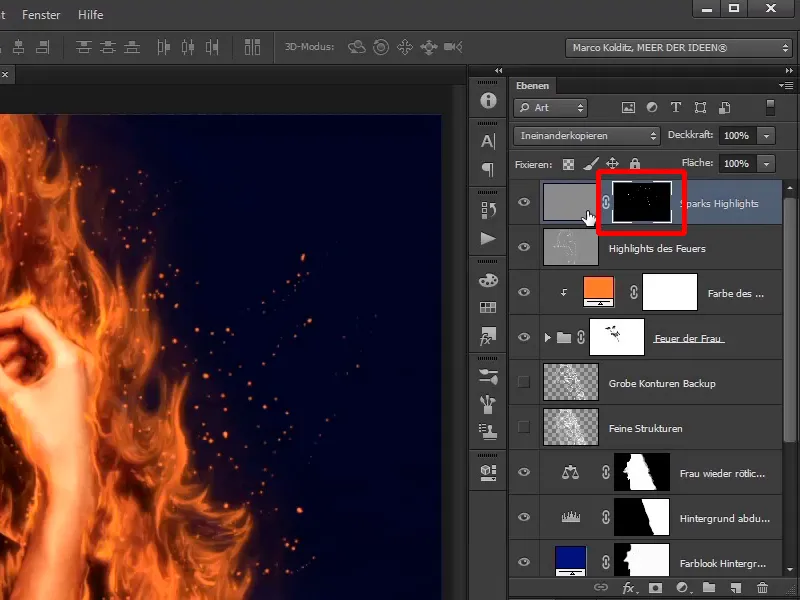Filter layers by text type (T icon)

coord(676,108)
